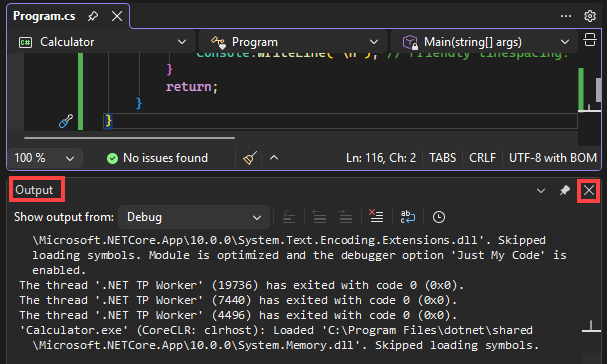Split the editor window with split icon

pyautogui.click(x=590, y=39)
